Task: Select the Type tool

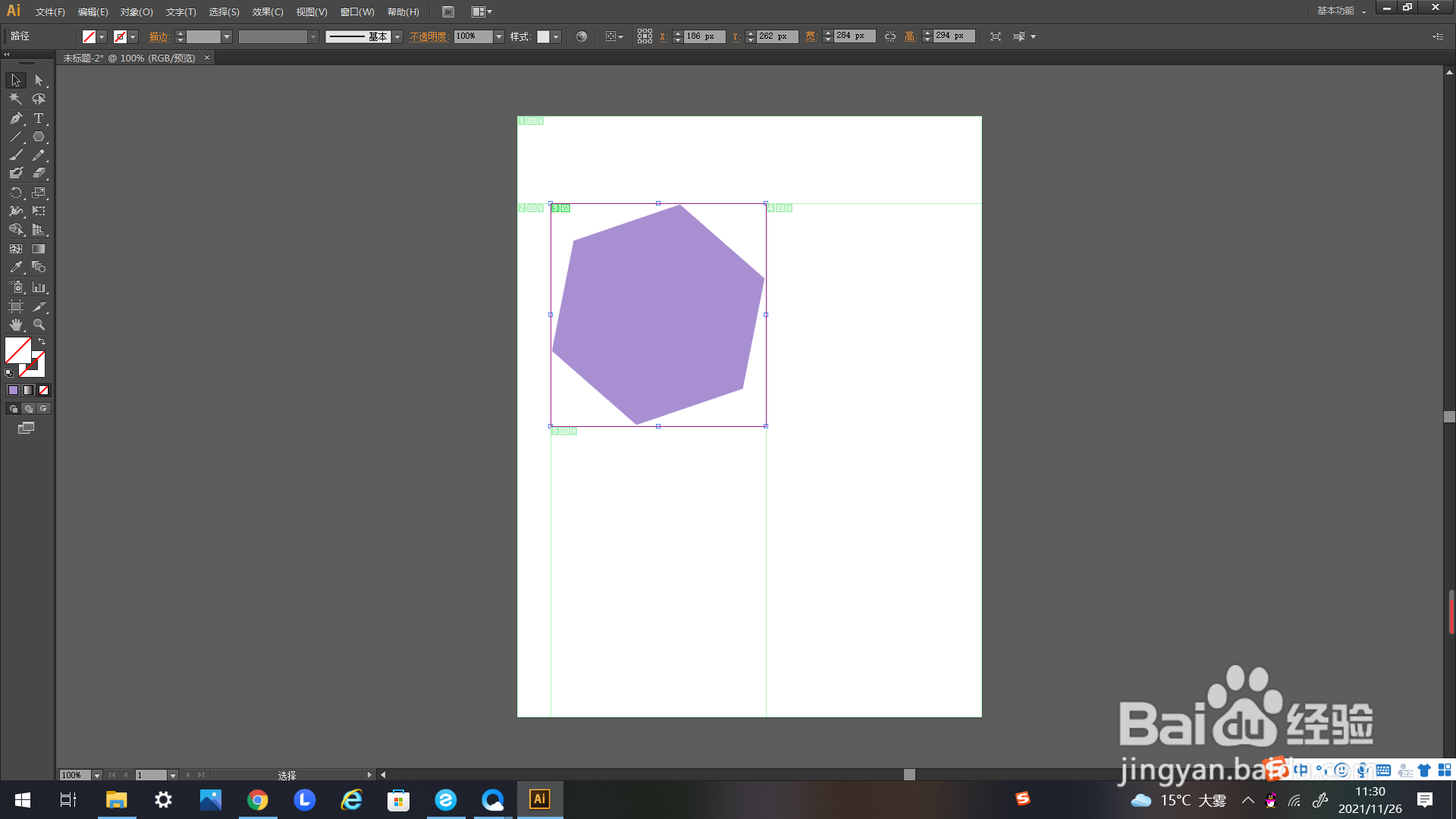Action: pyautogui.click(x=39, y=118)
